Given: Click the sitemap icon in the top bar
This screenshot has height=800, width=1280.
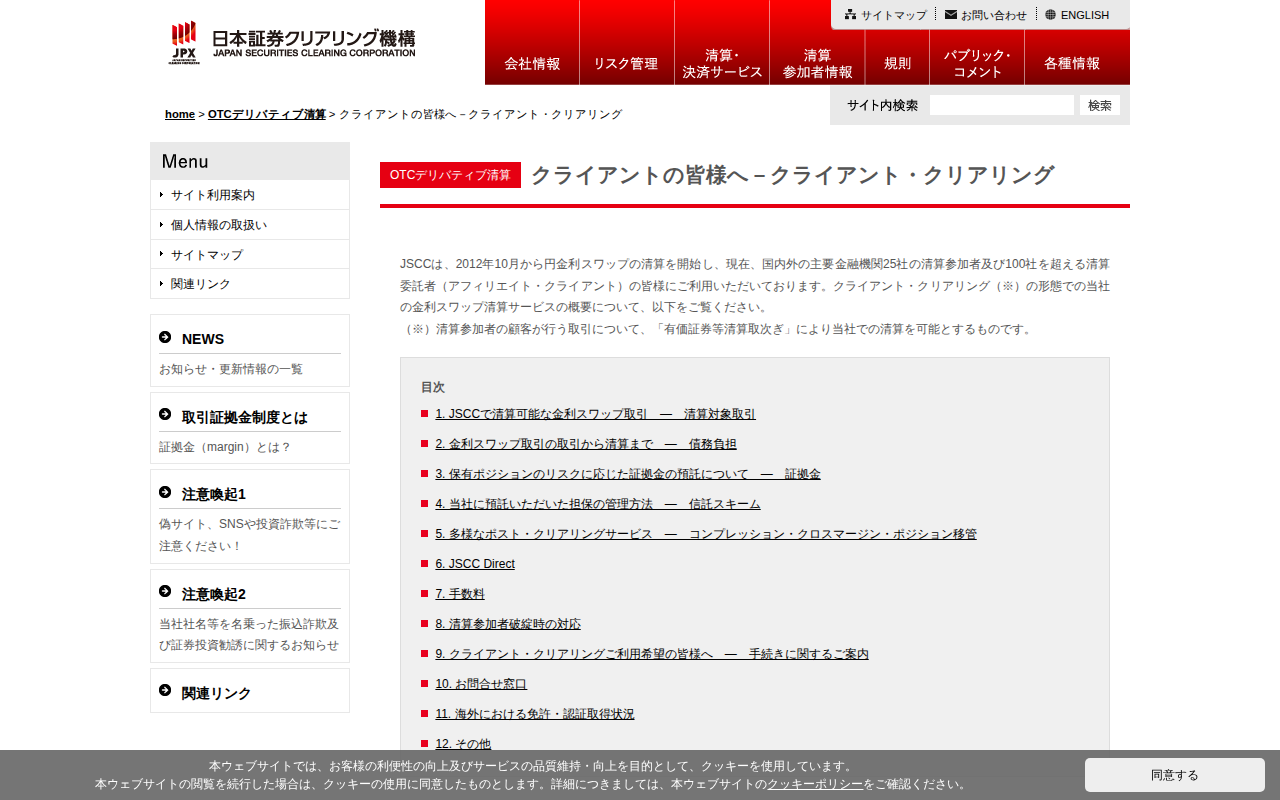Looking at the screenshot, I should point(850,15).
